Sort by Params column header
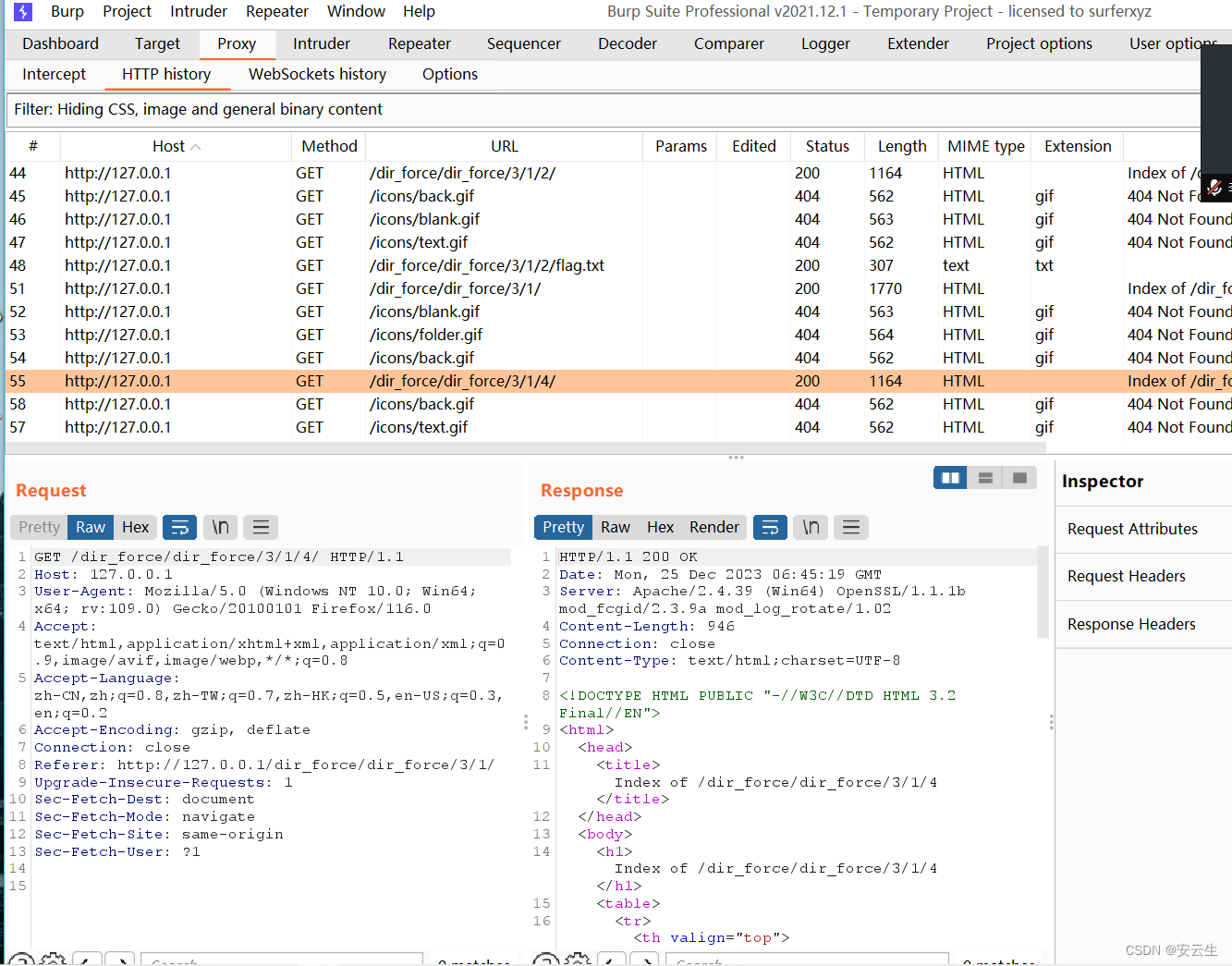Viewport: 1232px width, 966px height. tap(680, 146)
